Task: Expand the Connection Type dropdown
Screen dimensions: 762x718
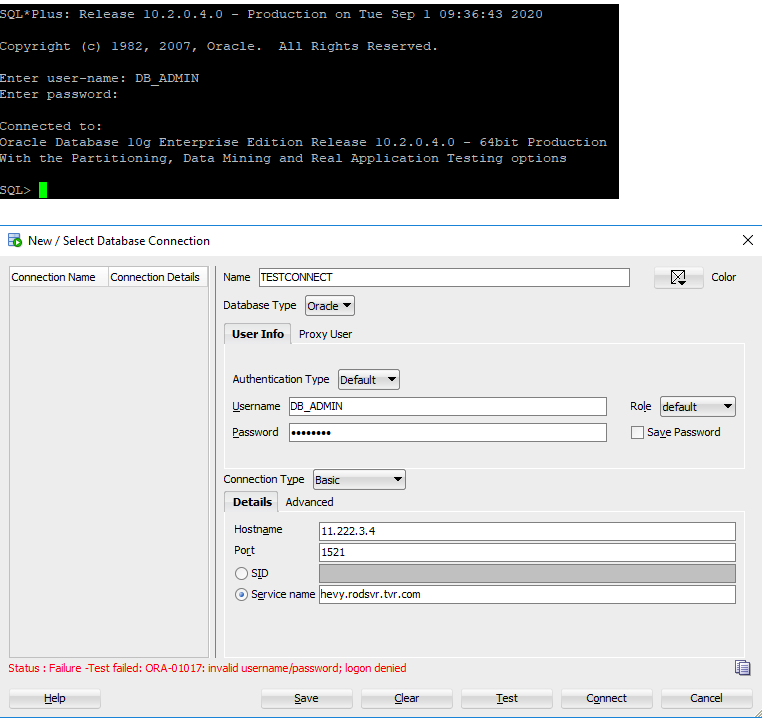Action: (359, 480)
